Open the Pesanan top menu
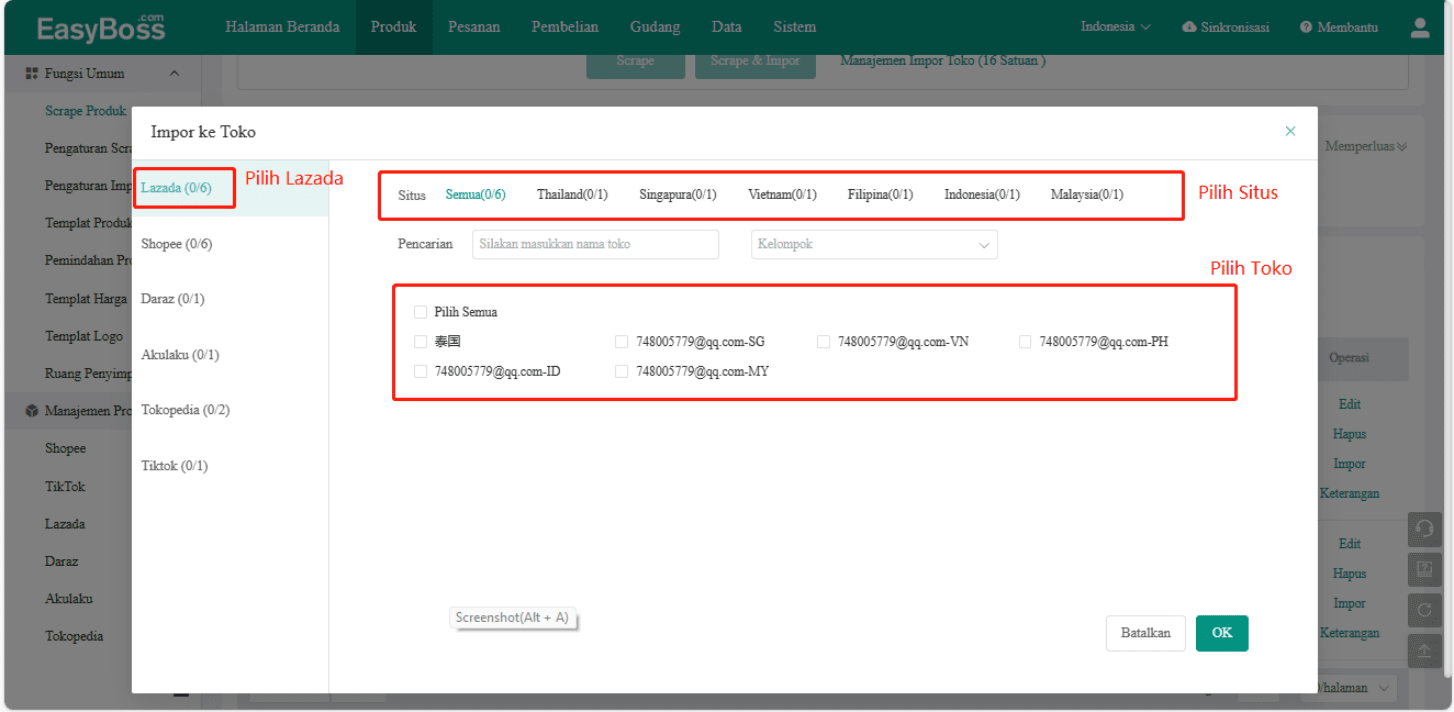1454x712 pixels. 474,27
